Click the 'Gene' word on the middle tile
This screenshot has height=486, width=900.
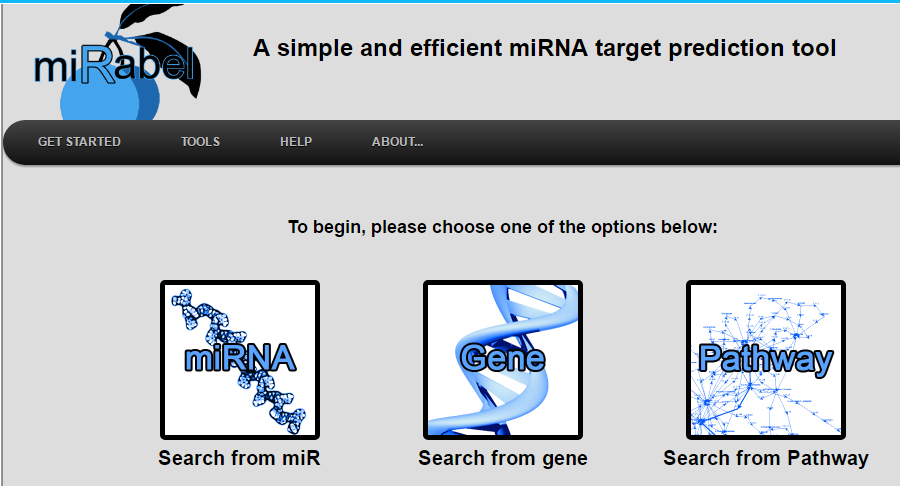click(x=503, y=358)
